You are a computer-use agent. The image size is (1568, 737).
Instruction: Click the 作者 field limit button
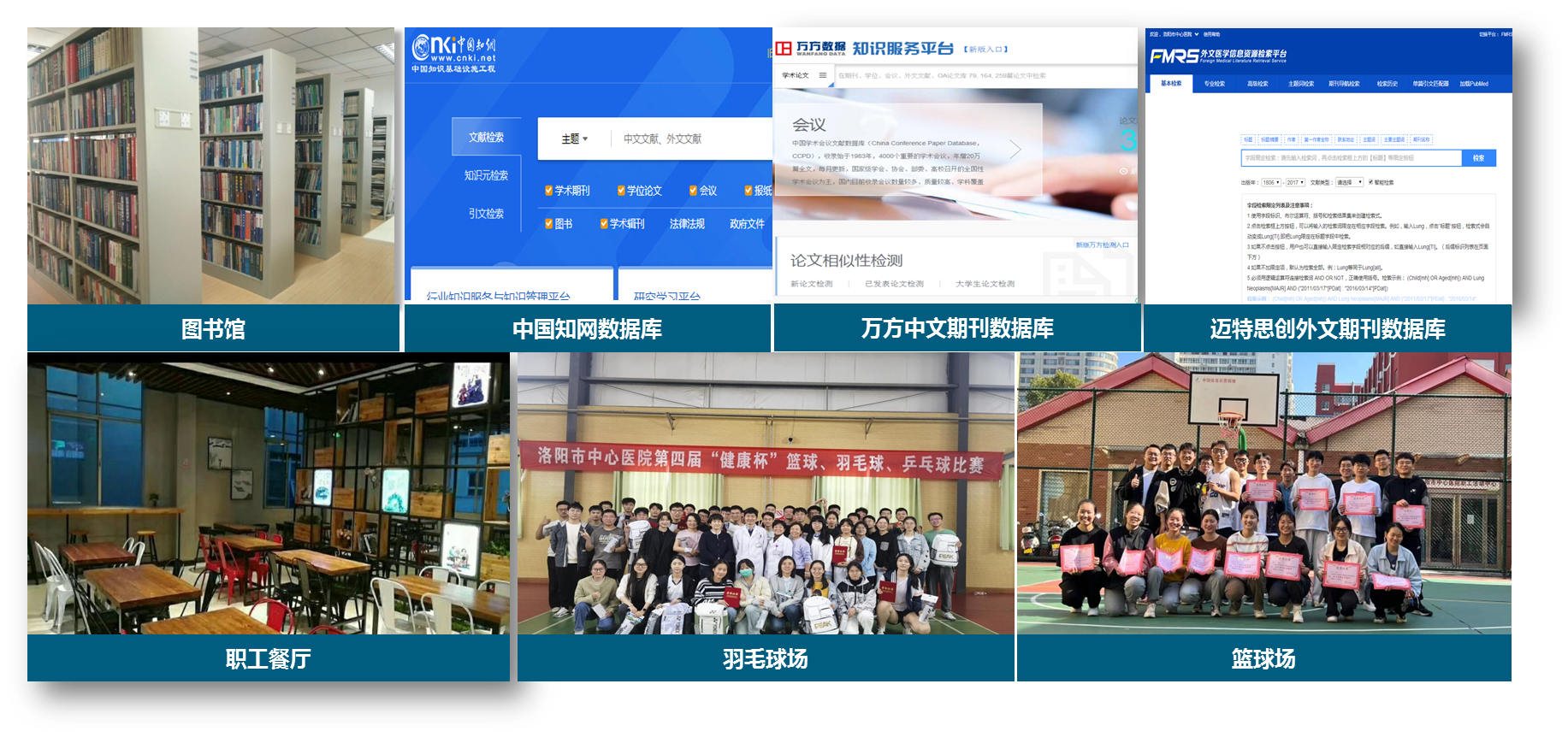(x=1292, y=139)
